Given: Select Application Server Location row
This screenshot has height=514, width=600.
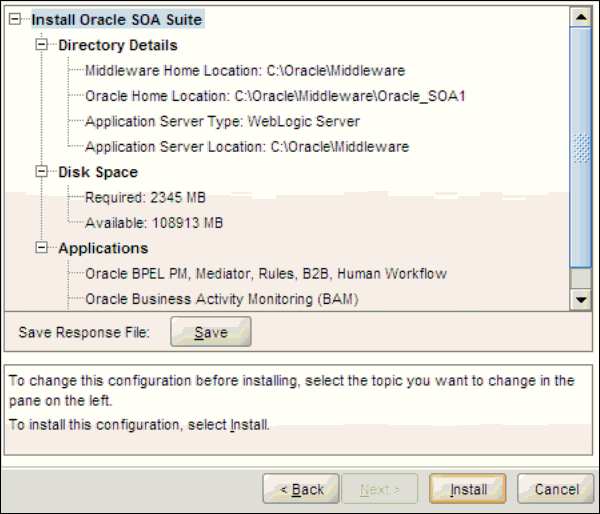Looking at the screenshot, I should pyautogui.click(x=247, y=147).
